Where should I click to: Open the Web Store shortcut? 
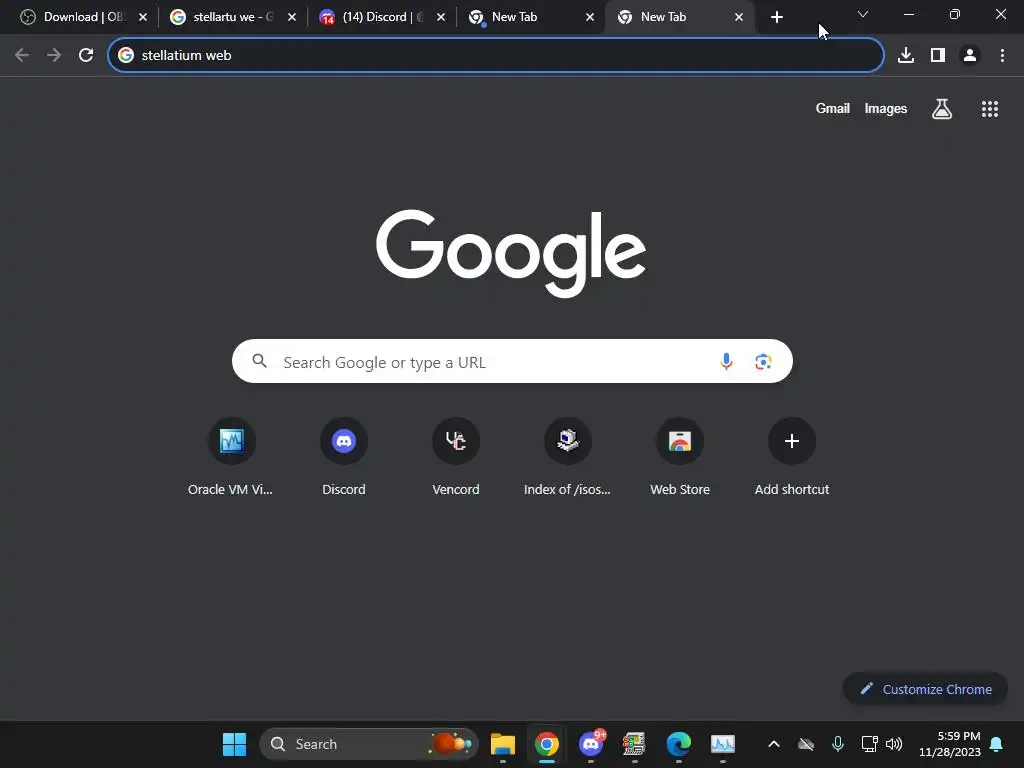tap(680, 457)
